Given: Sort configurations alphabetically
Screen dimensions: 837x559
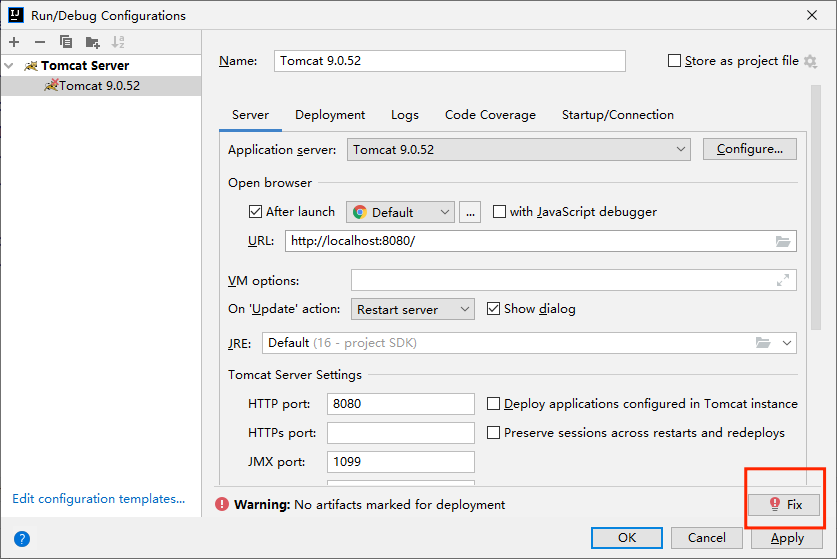Looking at the screenshot, I should click(118, 42).
